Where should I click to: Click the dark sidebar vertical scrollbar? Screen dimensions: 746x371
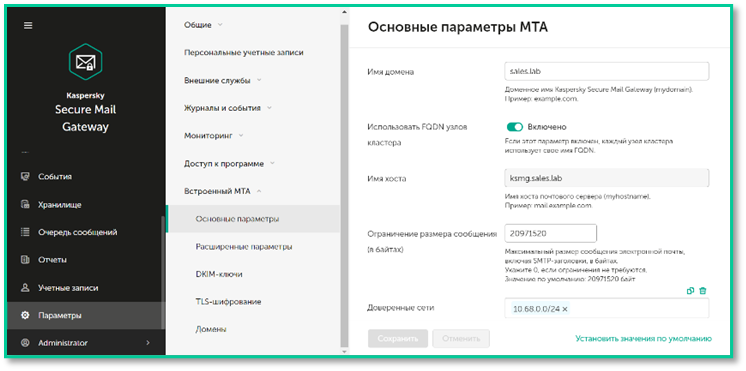163,273
